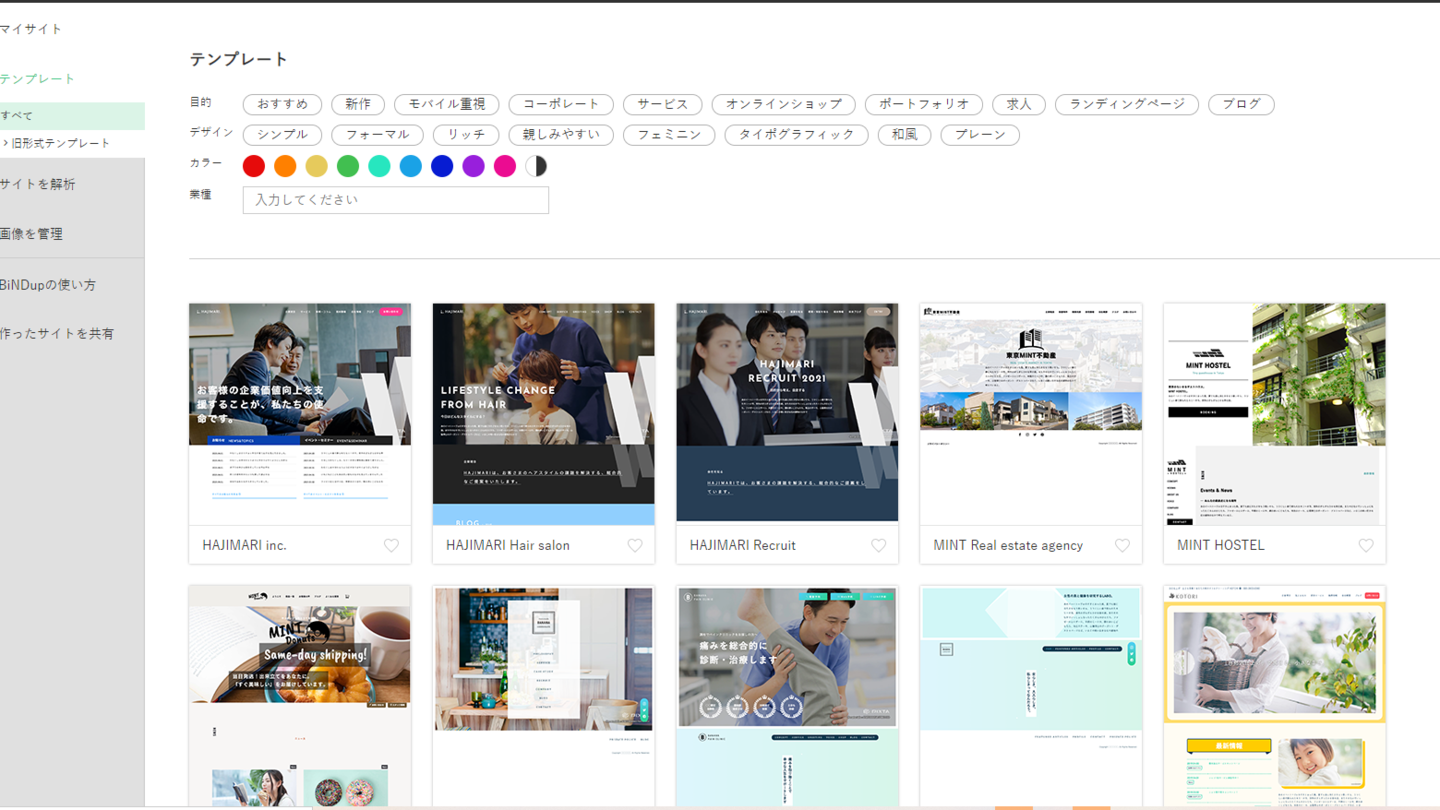1440x810 pixels.
Task: Choose the purple color filter
Action: click(473, 166)
